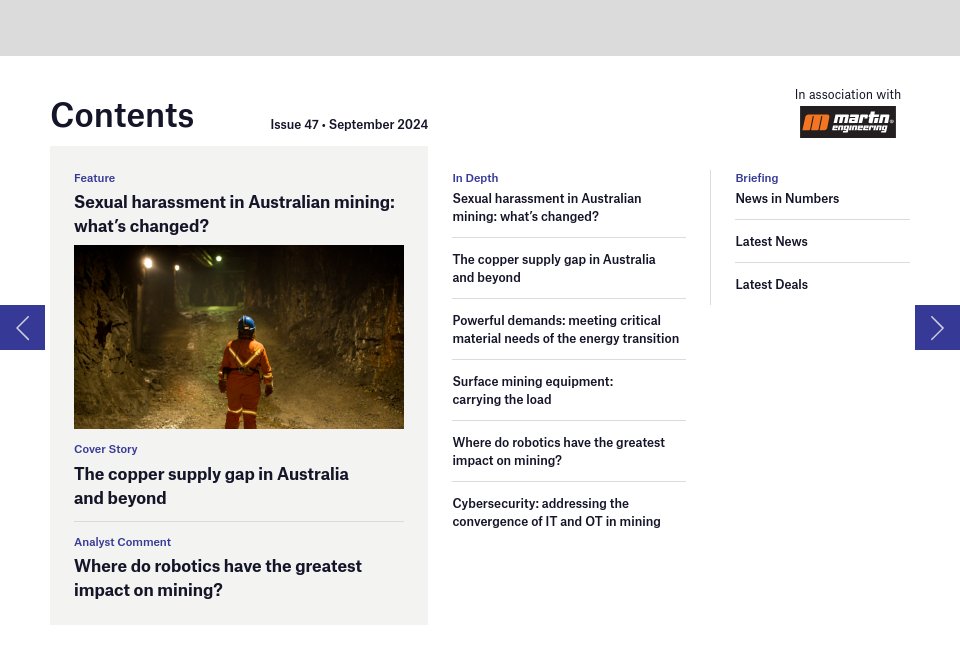This screenshot has width=960, height=655.
Task: Select the 'In Depth' section heading
Action: (475, 178)
